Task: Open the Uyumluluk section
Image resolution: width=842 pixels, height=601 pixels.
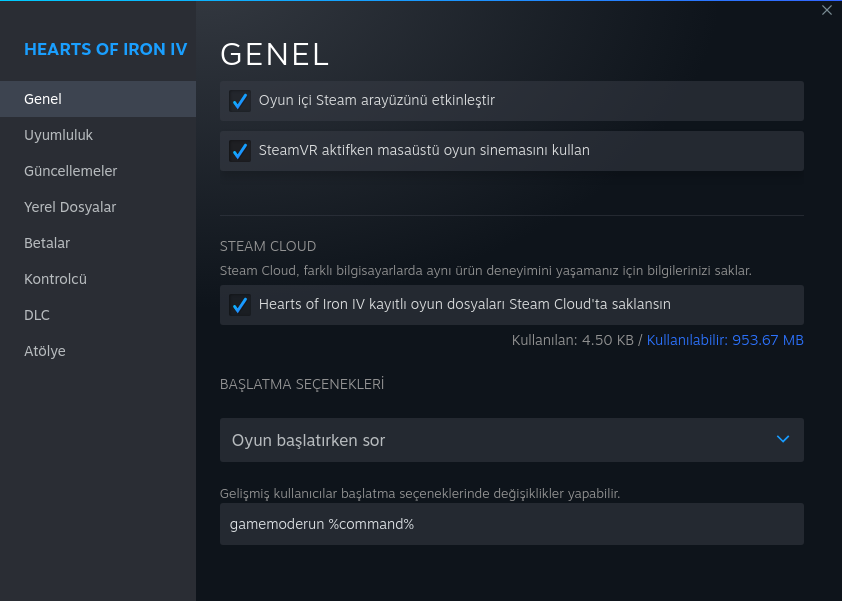Action: tap(58, 135)
